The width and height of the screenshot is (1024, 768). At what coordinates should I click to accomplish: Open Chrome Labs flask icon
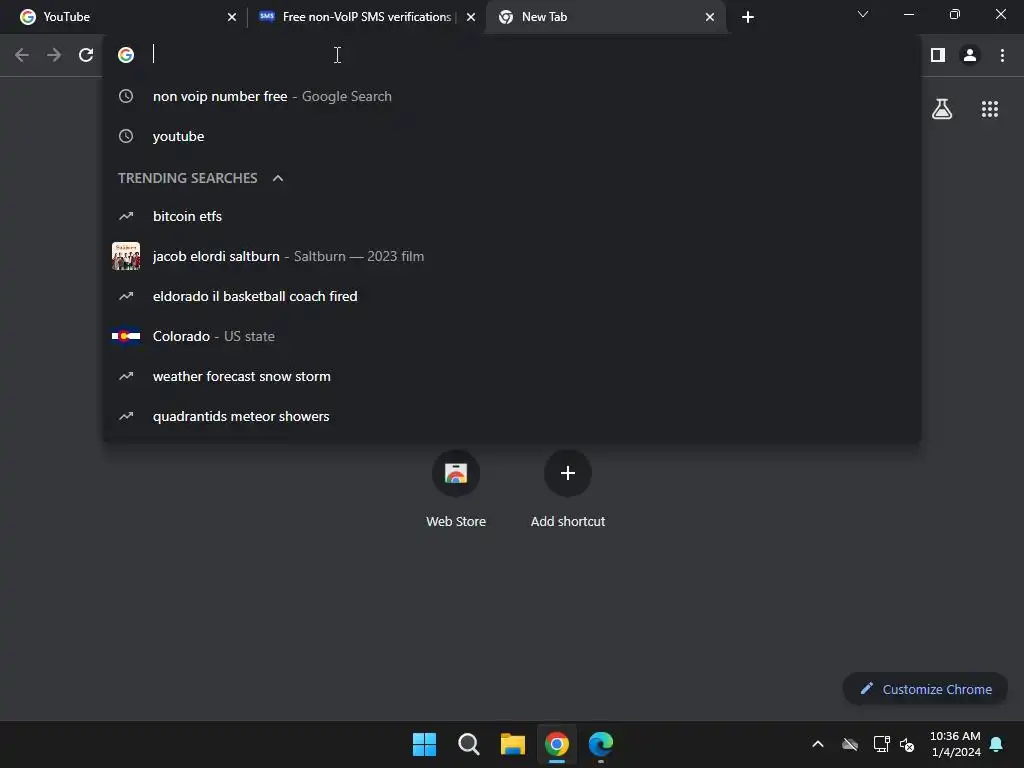942,109
